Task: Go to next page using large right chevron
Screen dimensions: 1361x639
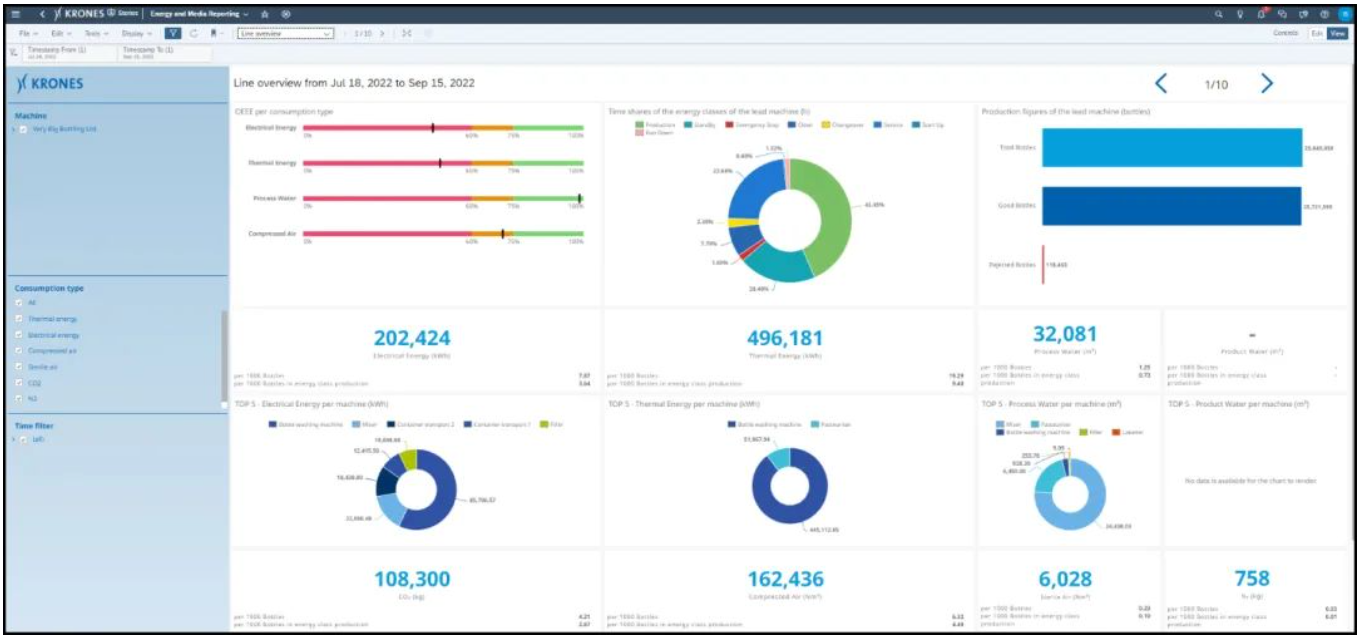Action: [x=1267, y=84]
